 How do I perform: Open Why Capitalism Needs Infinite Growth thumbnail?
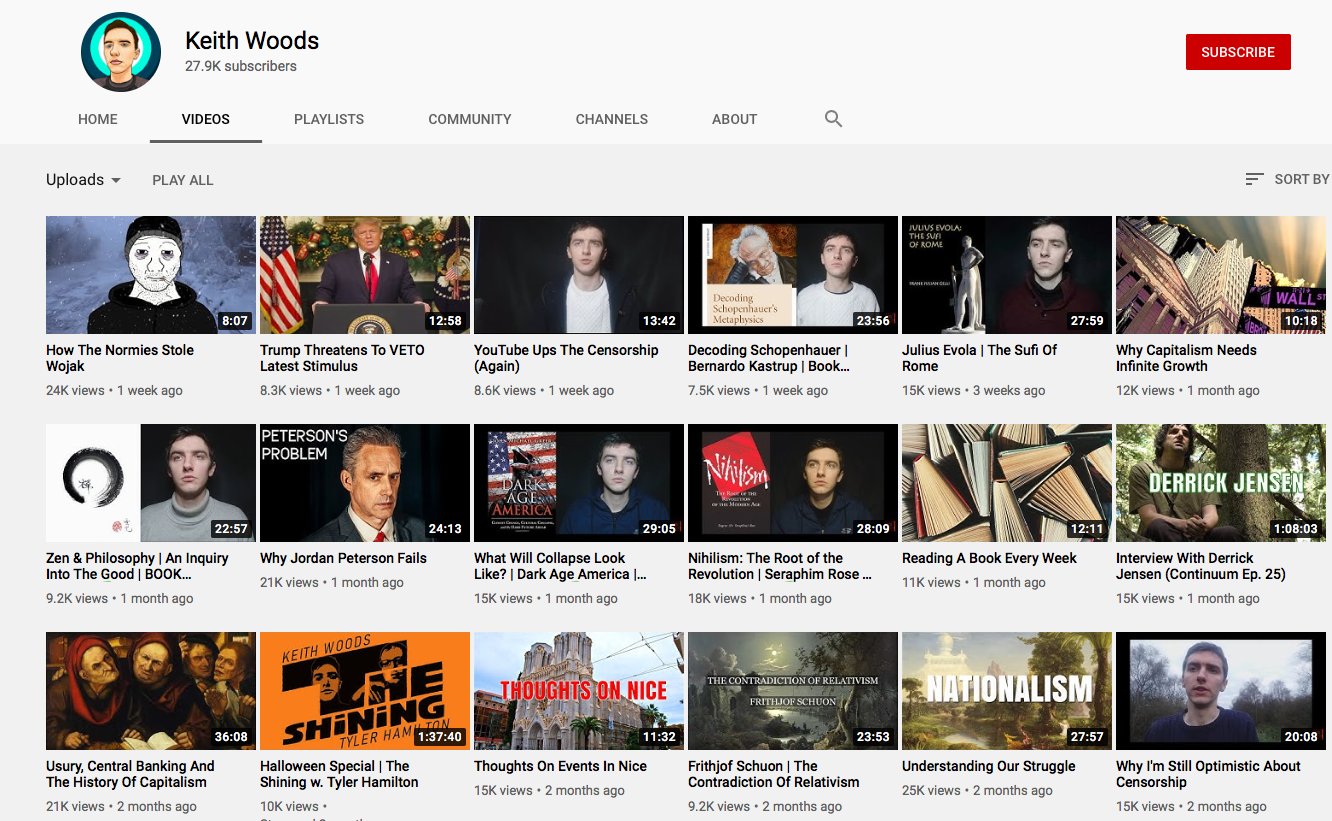1221,275
